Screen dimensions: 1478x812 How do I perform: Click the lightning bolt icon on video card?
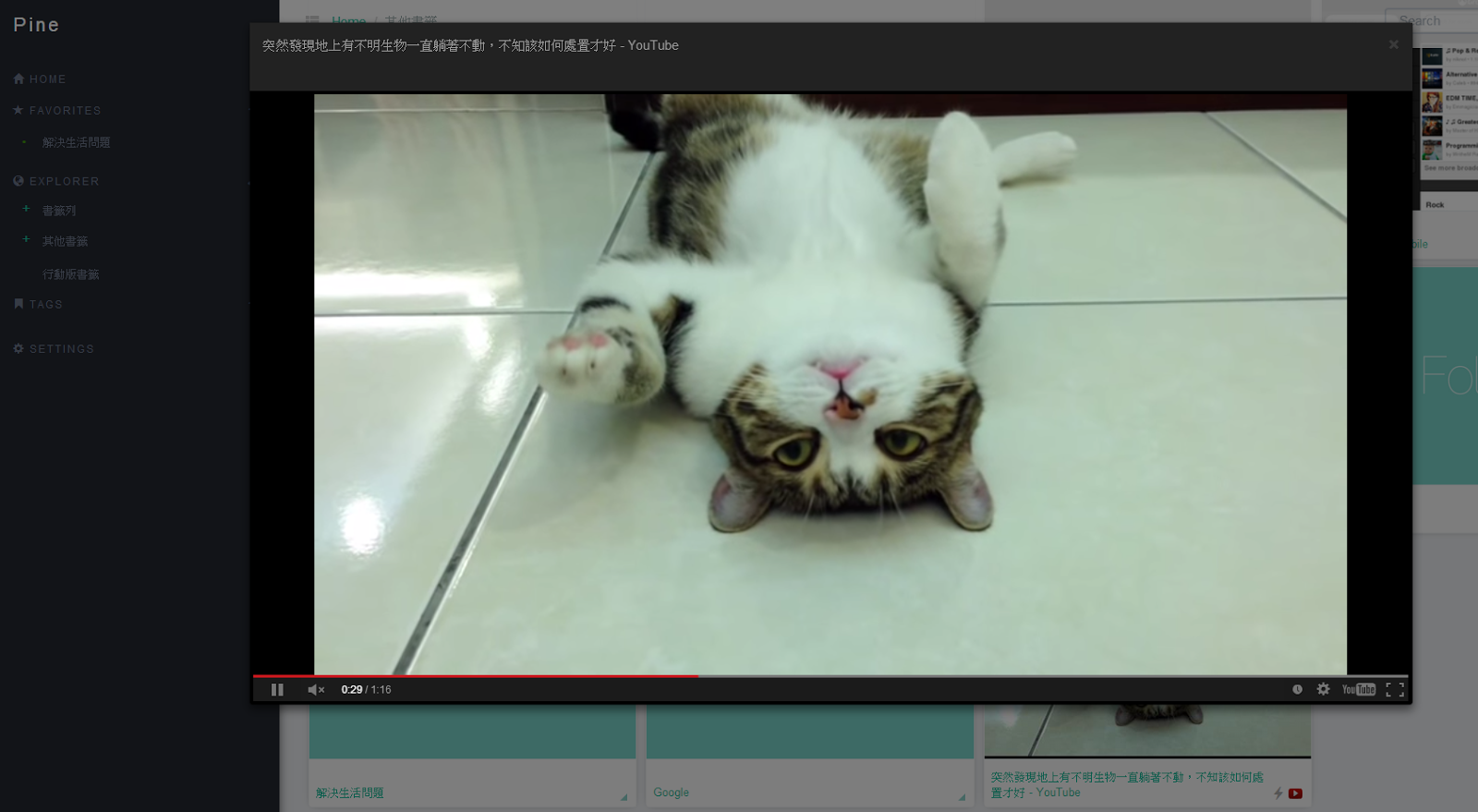click(x=1278, y=794)
